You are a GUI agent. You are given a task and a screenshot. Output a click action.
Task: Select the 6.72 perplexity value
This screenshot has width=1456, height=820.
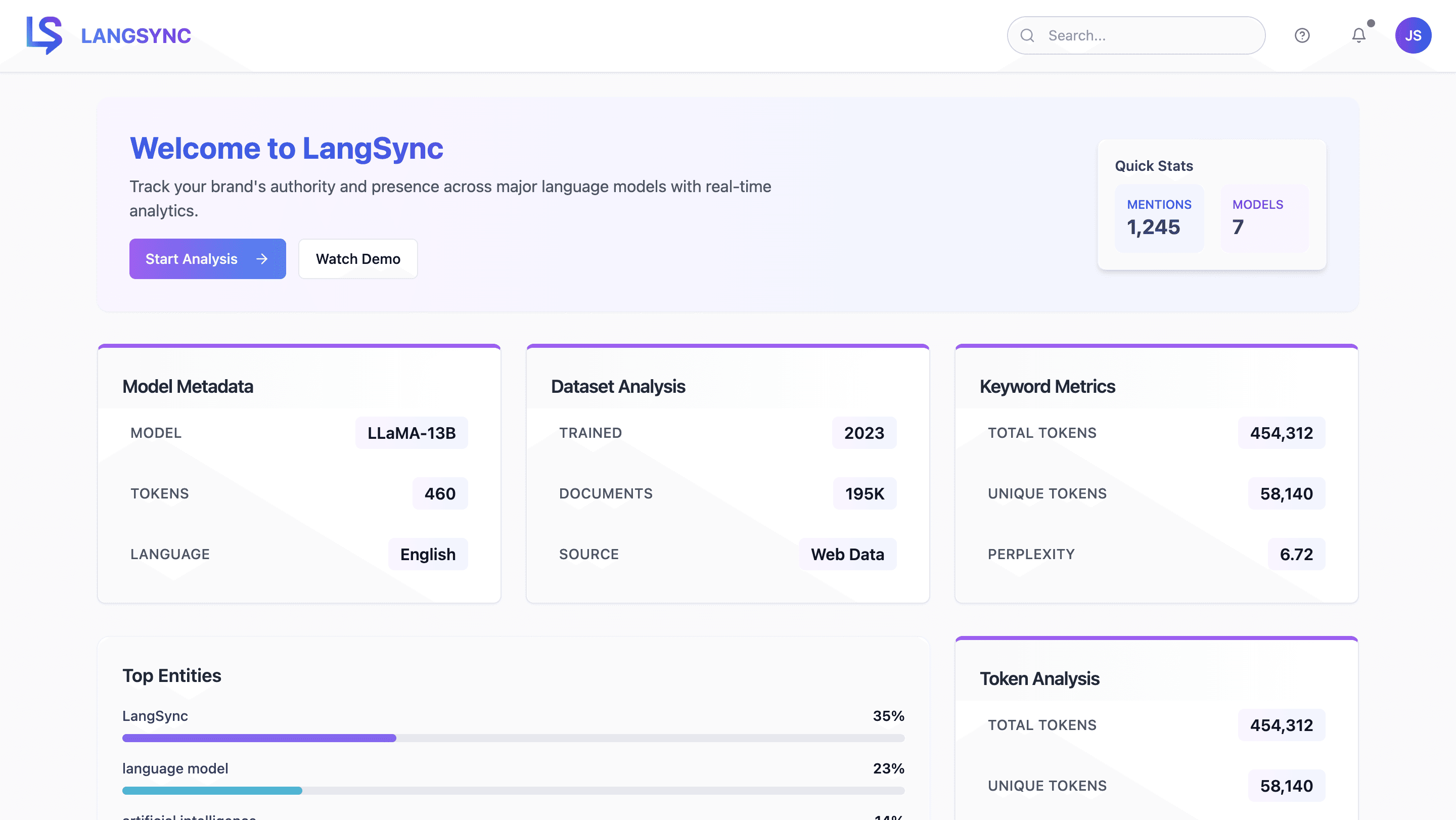click(1296, 555)
